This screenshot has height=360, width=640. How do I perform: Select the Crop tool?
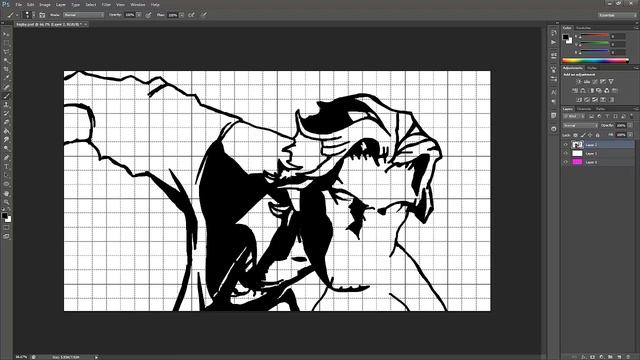pyautogui.click(x=6, y=69)
